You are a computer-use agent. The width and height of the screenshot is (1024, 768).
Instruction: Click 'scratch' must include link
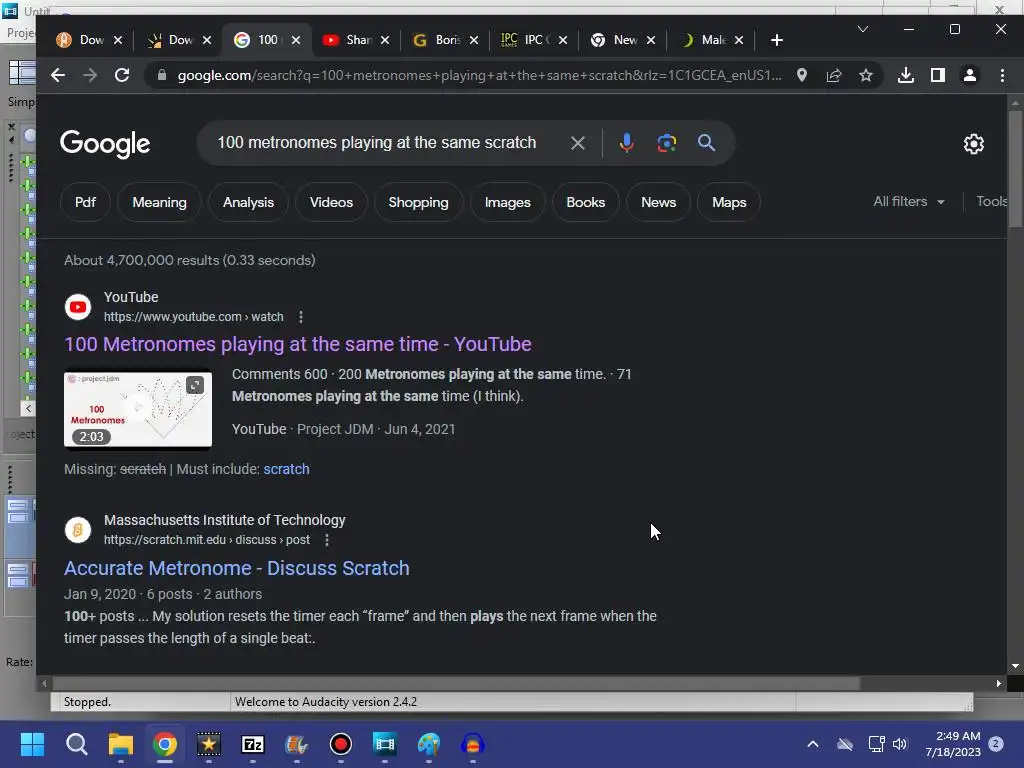[x=286, y=469]
